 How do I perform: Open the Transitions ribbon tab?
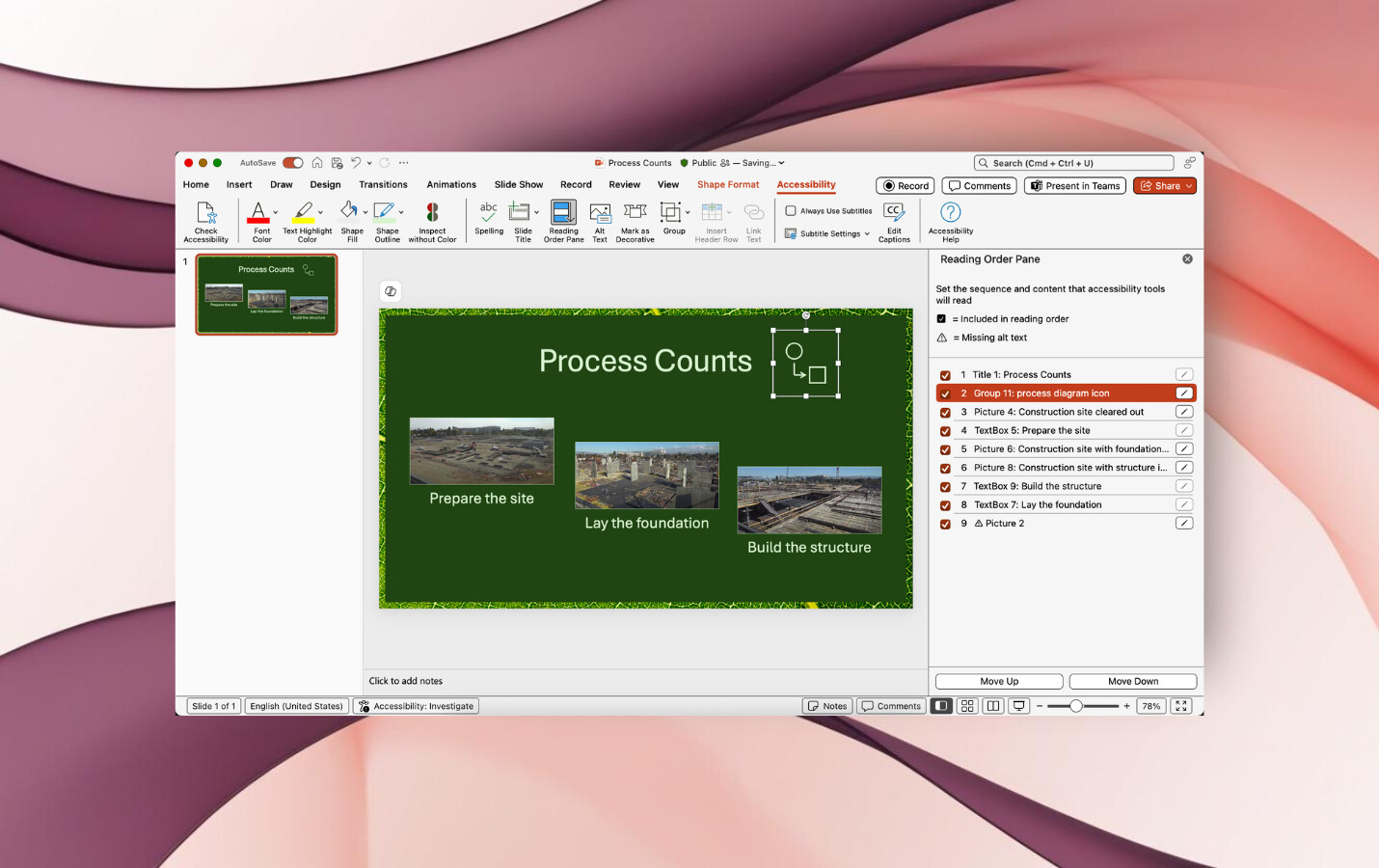(383, 184)
